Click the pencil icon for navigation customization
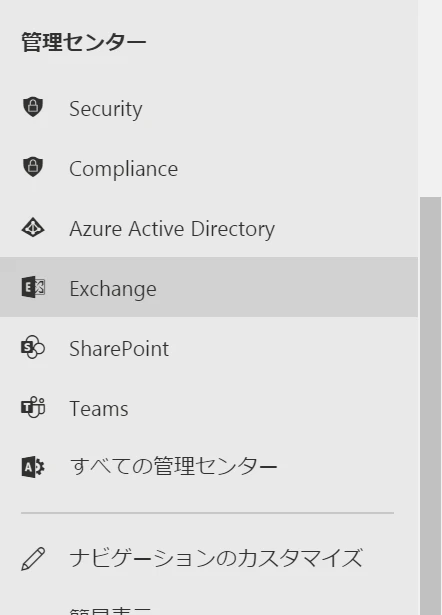442x615 pixels. pyautogui.click(x=33, y=559)
